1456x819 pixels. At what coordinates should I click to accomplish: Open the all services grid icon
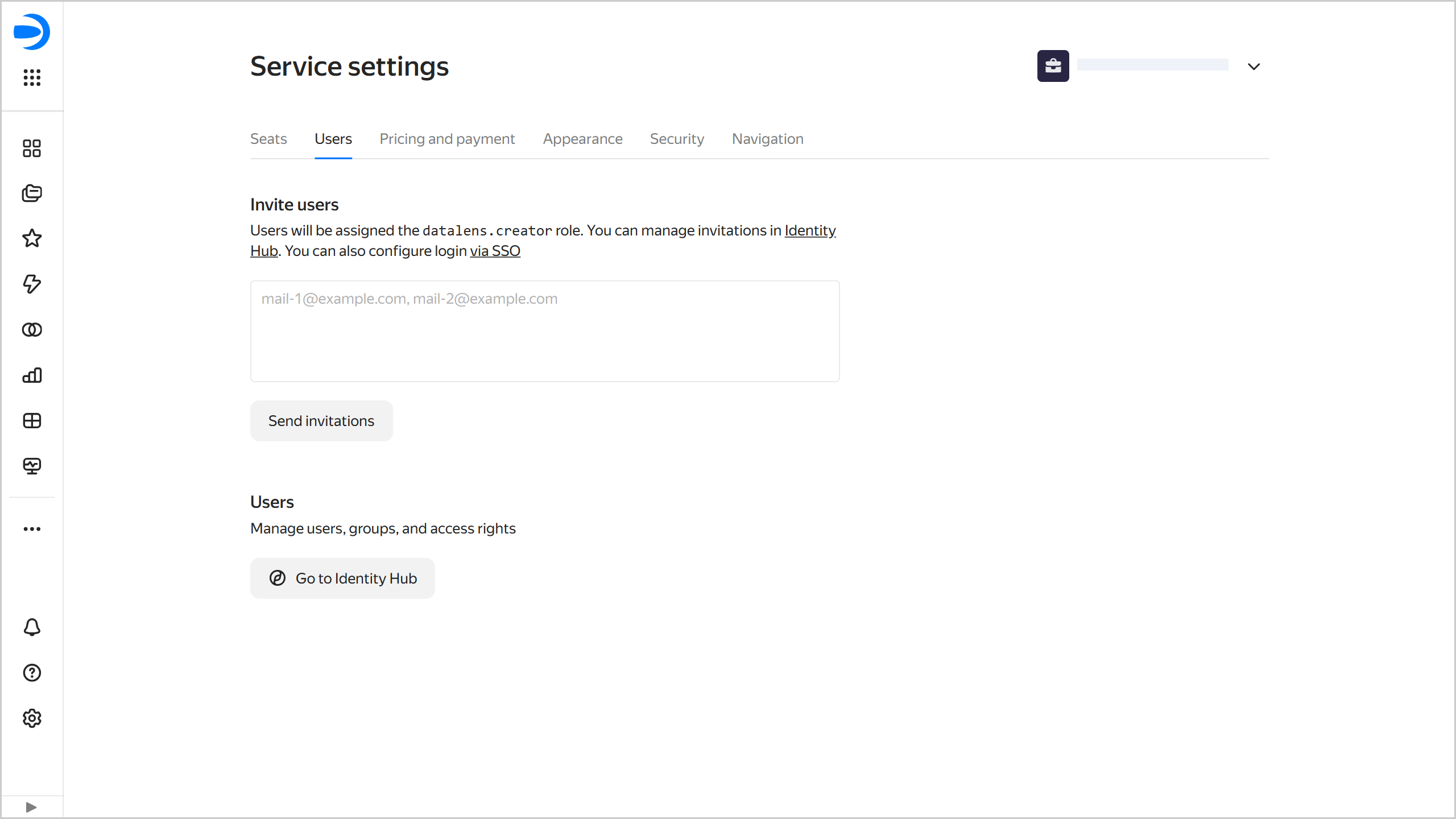pos(32,77)
